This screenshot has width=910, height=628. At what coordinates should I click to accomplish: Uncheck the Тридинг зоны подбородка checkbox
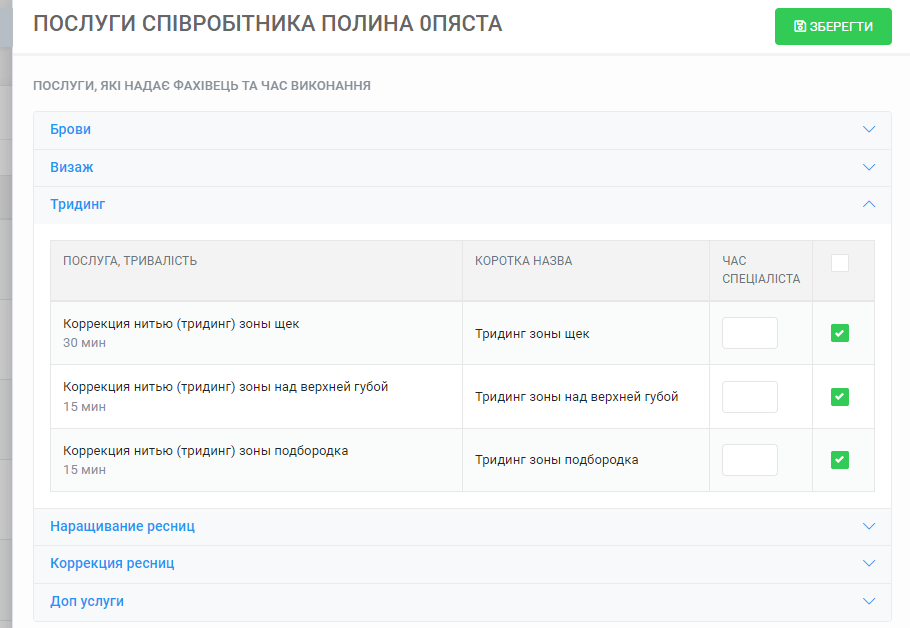point(840,460)
